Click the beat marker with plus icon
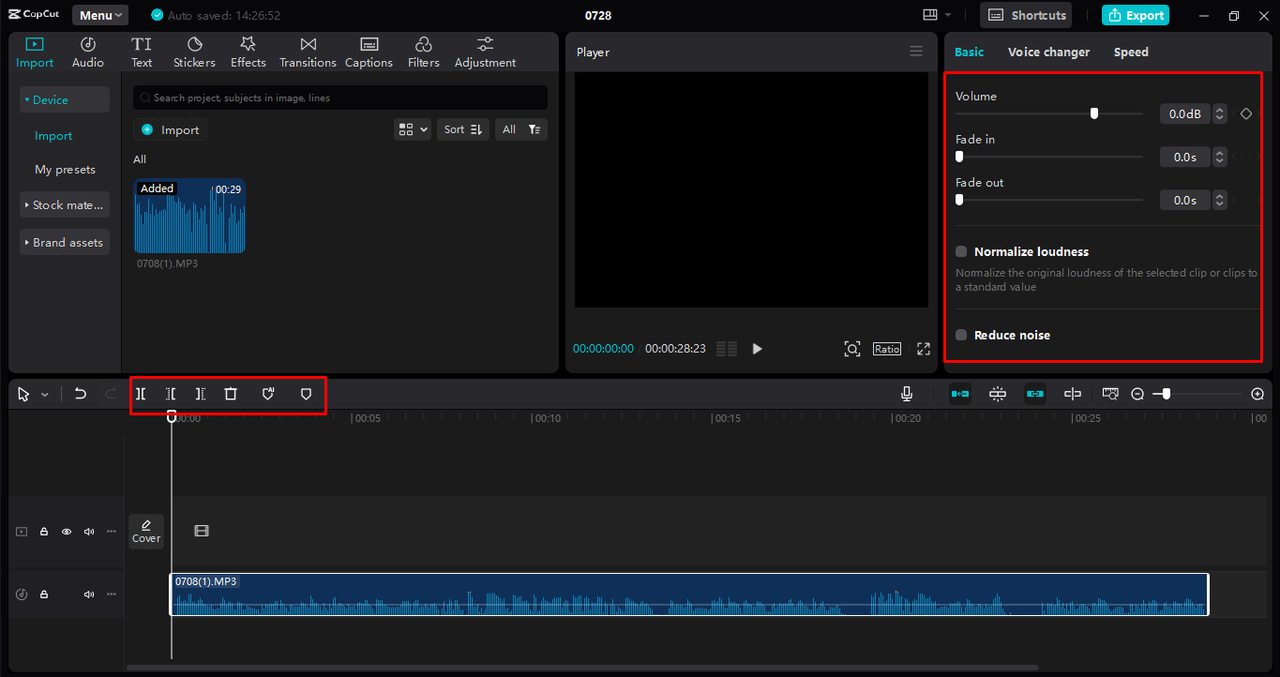The width and height of the screenshot is (1280, 677). coord(268,394)
